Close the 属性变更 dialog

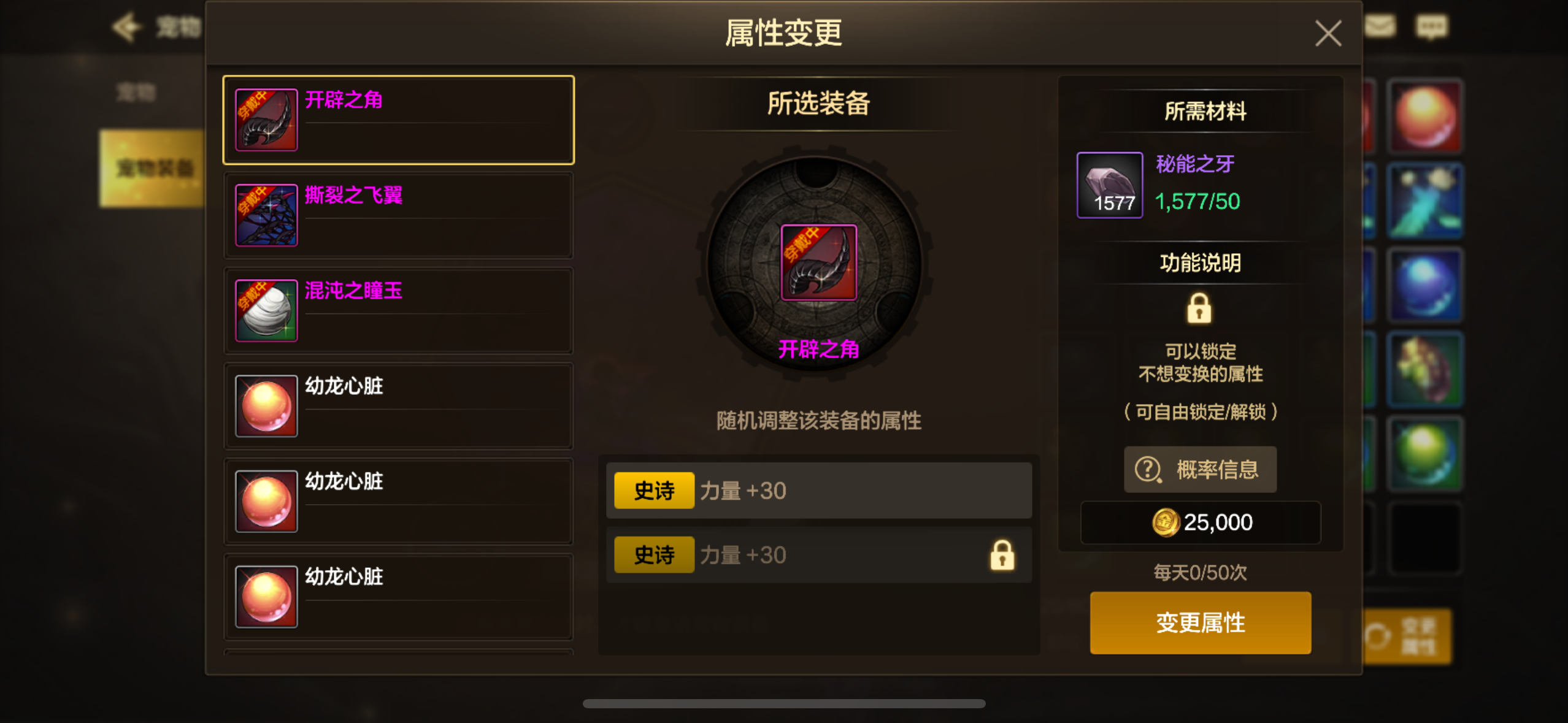coord(1328,33)
